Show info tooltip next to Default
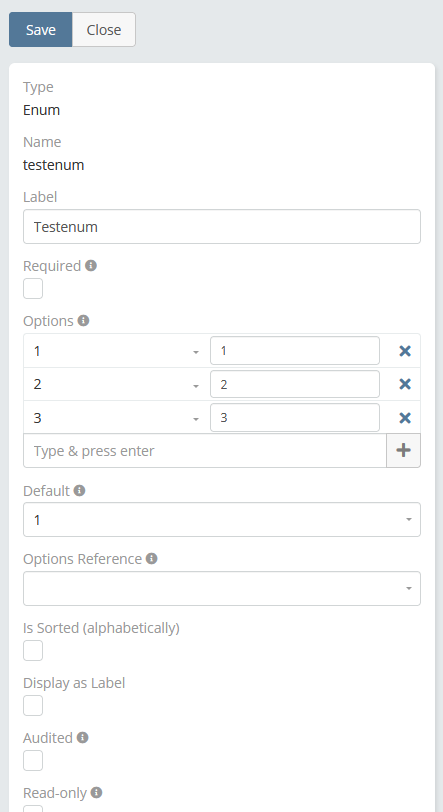443x812 pixels. 79,490
